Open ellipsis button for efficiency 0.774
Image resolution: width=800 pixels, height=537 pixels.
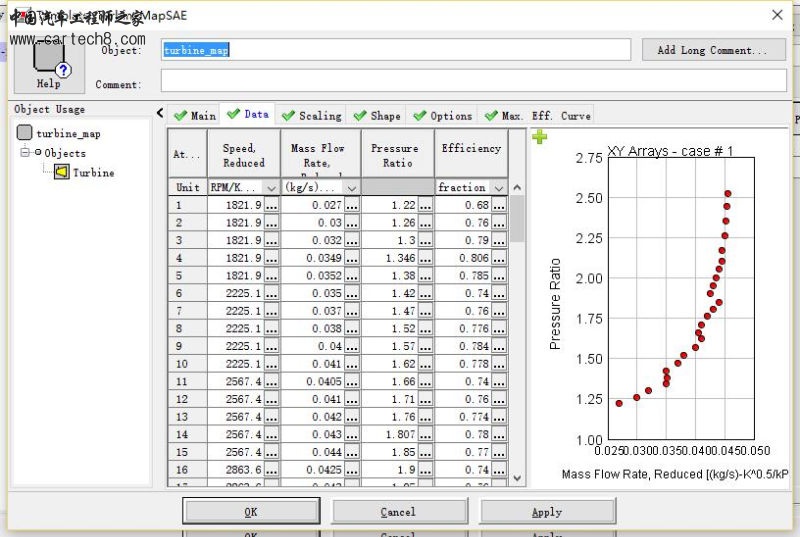[499, 417]
